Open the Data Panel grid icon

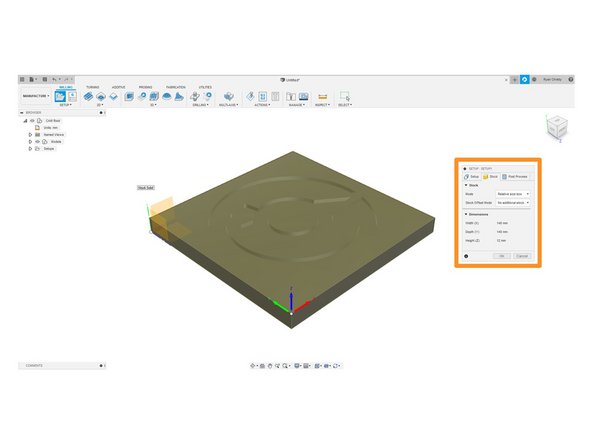(x=22, y=79)
